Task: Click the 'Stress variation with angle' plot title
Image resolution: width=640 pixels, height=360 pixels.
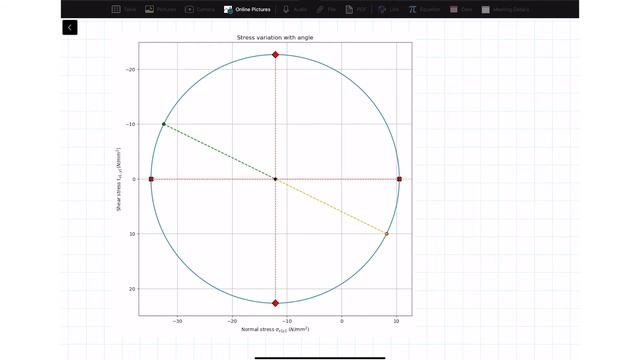Action: (x=275, y=38)
